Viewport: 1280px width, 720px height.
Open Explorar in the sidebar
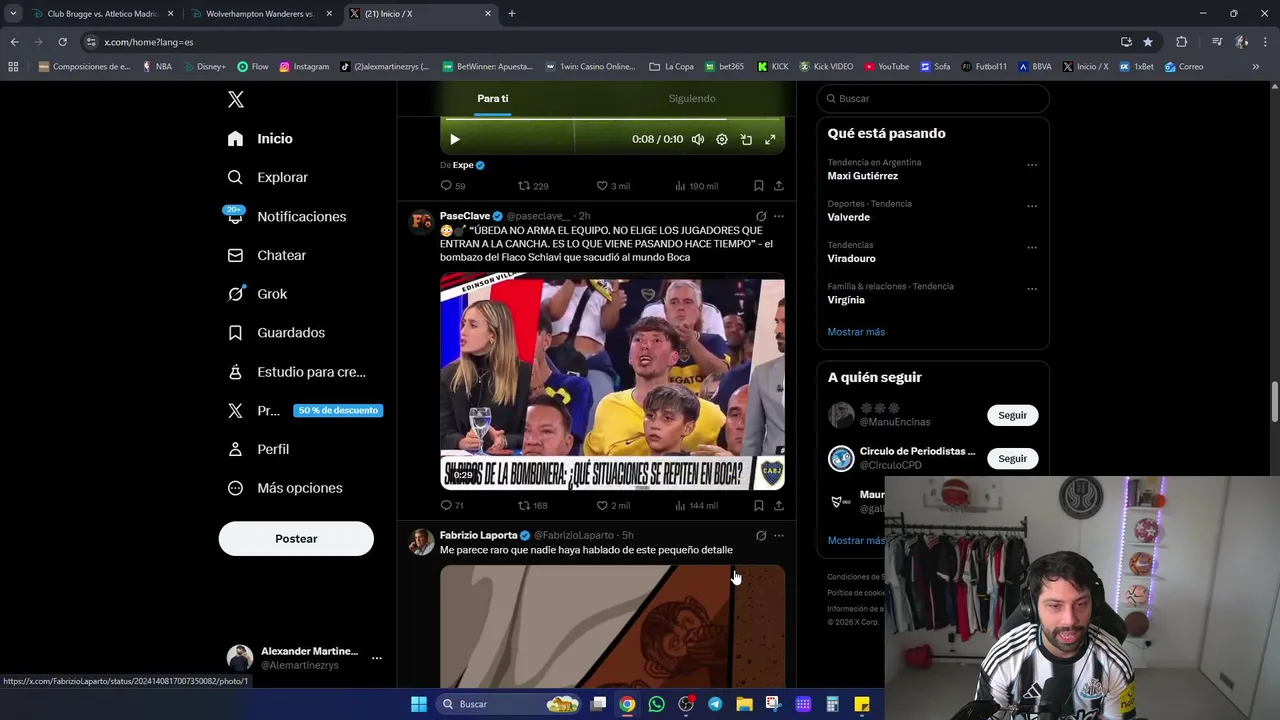267,177
